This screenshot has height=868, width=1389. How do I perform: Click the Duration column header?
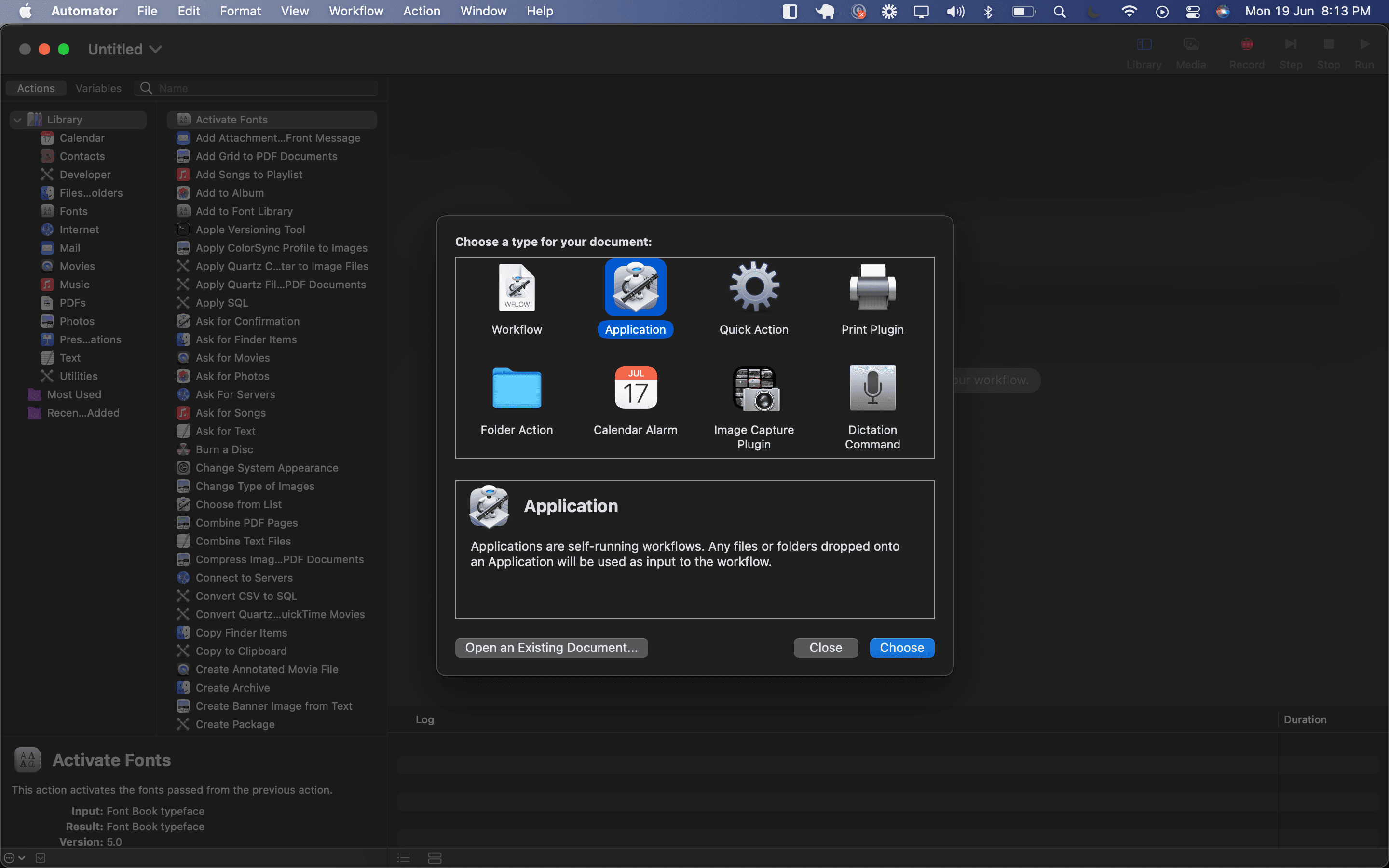tap(1305, 719)
